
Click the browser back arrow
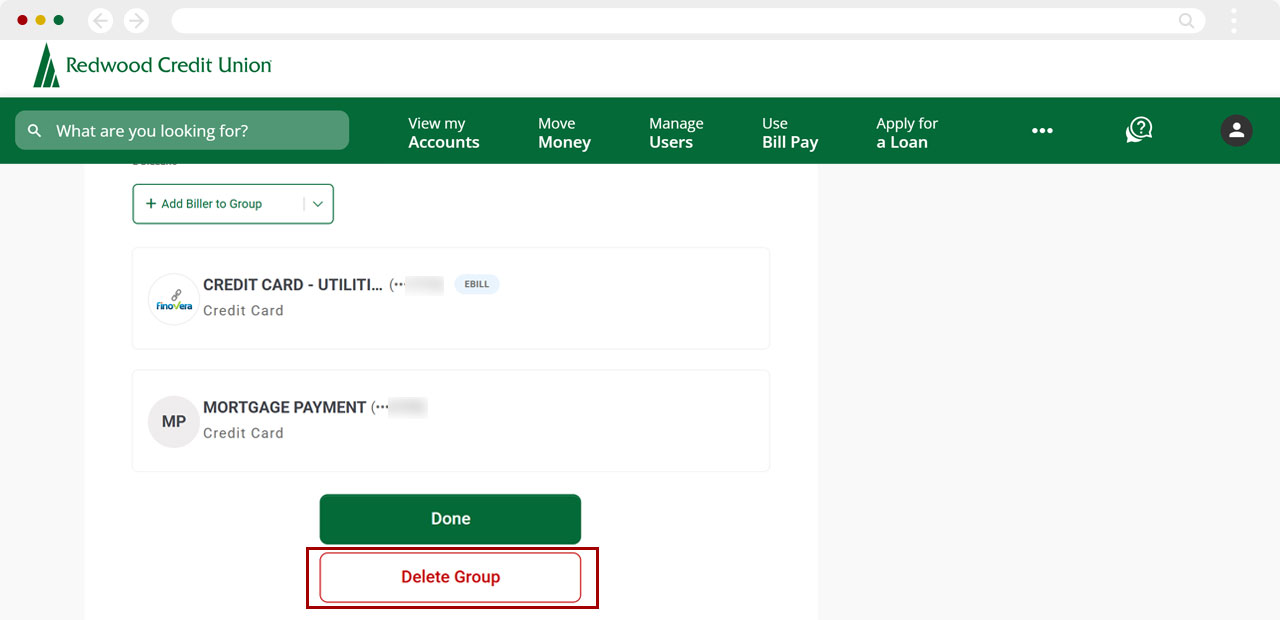(x=99, y=20)
